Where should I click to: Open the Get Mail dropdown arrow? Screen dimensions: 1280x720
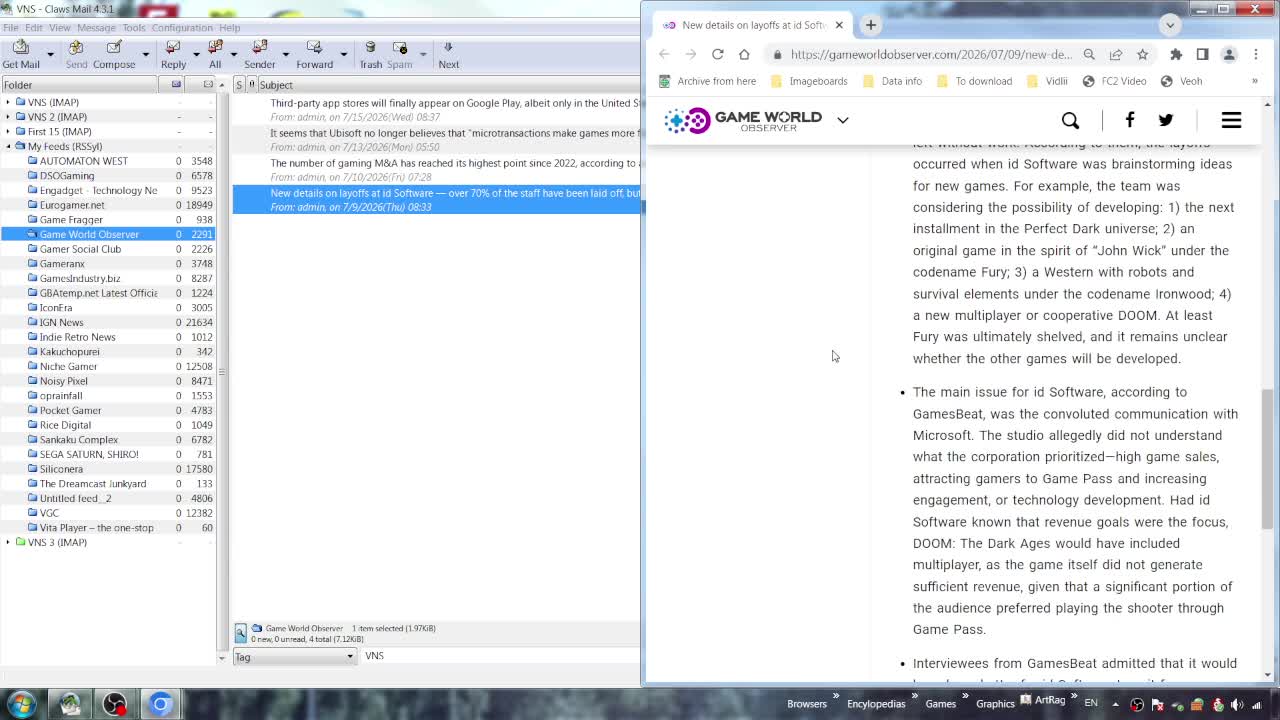[52, 54]
